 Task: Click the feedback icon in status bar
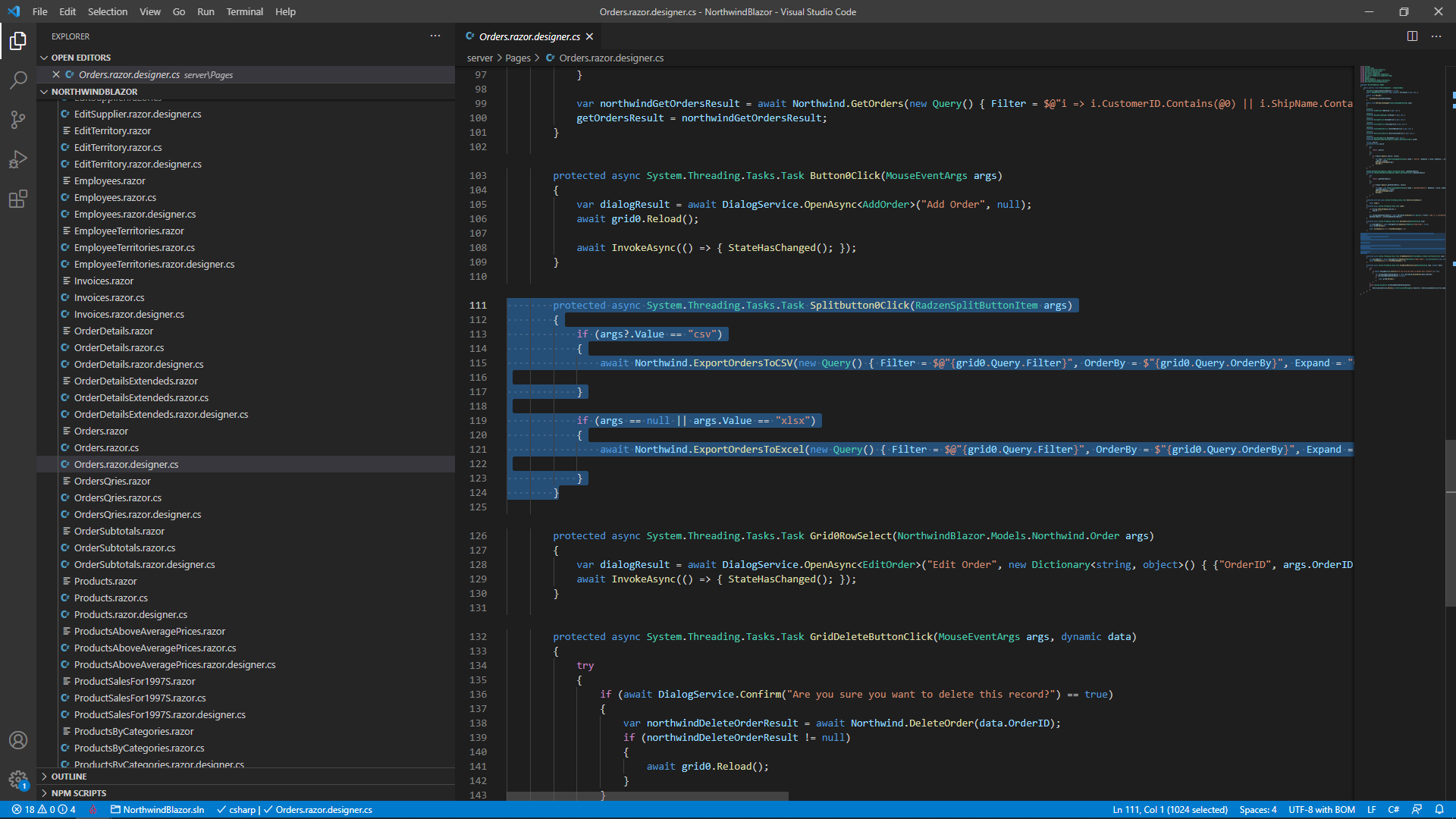point(1417,810)
